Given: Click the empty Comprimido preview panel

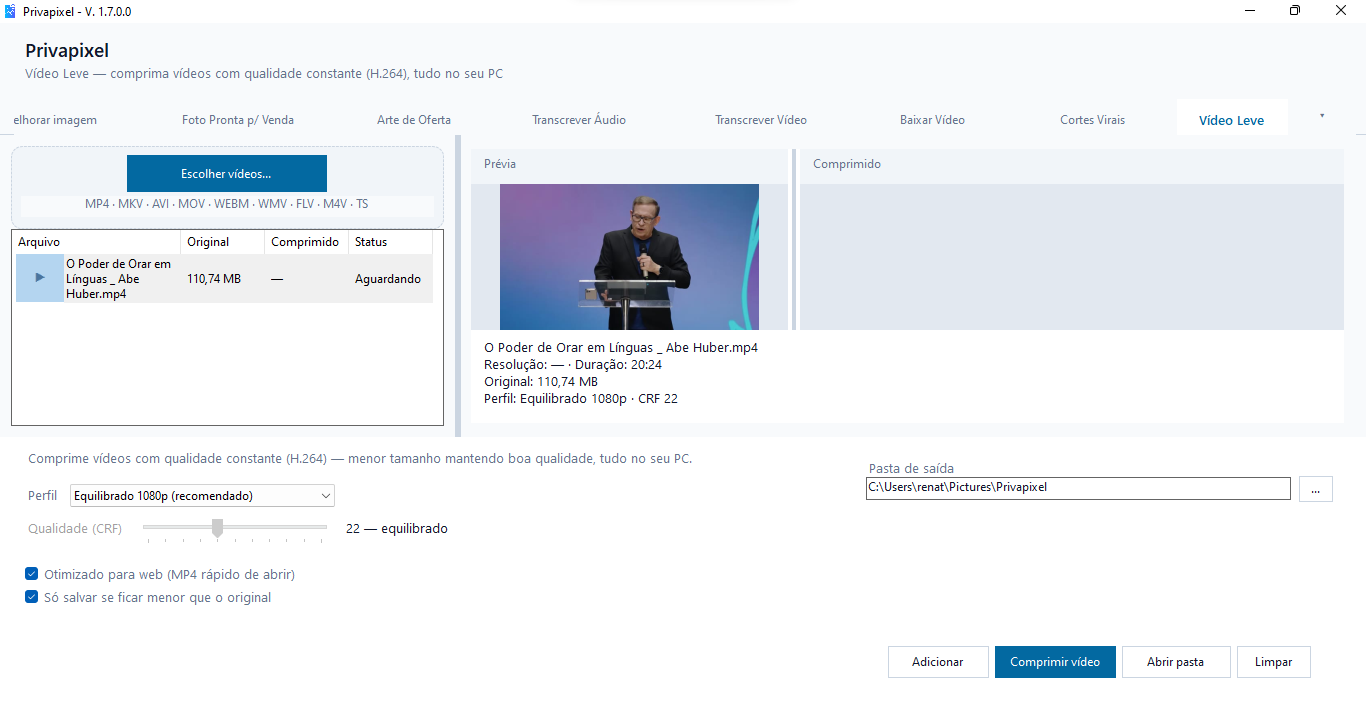Looking at the screenshot, I should click(x=1072, y=257).
